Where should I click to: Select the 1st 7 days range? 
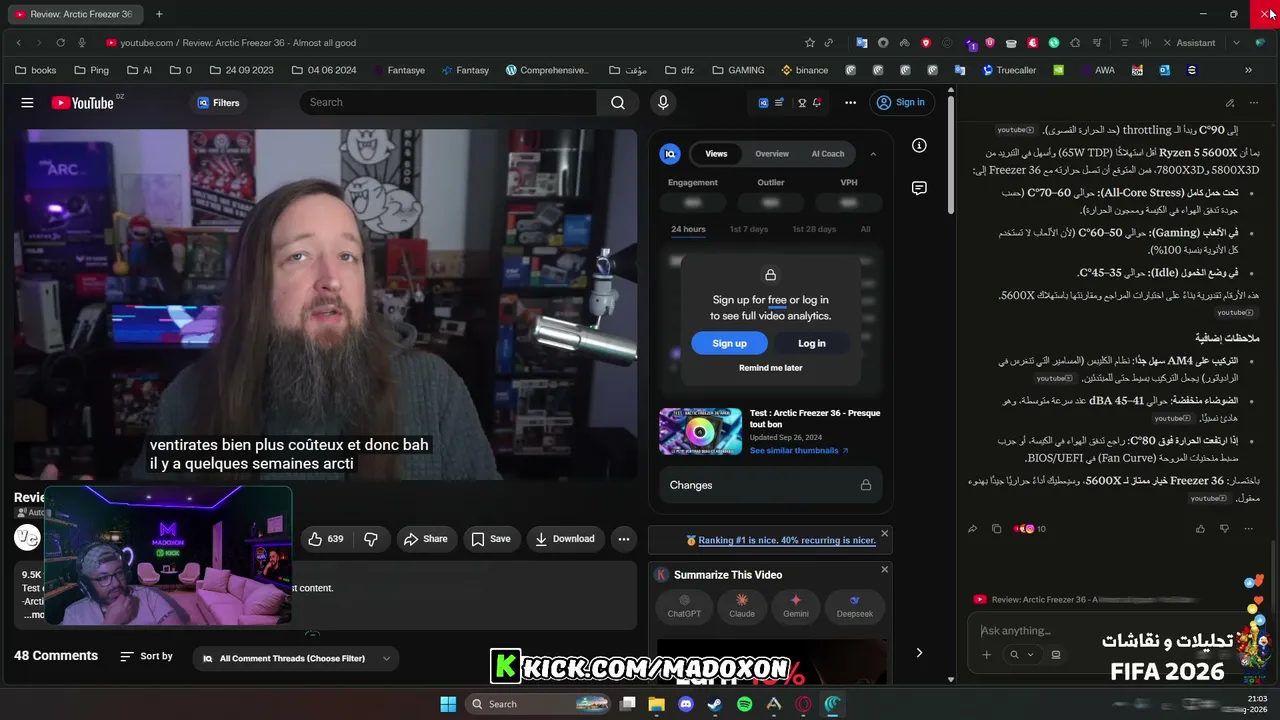[x=749, y=229]
